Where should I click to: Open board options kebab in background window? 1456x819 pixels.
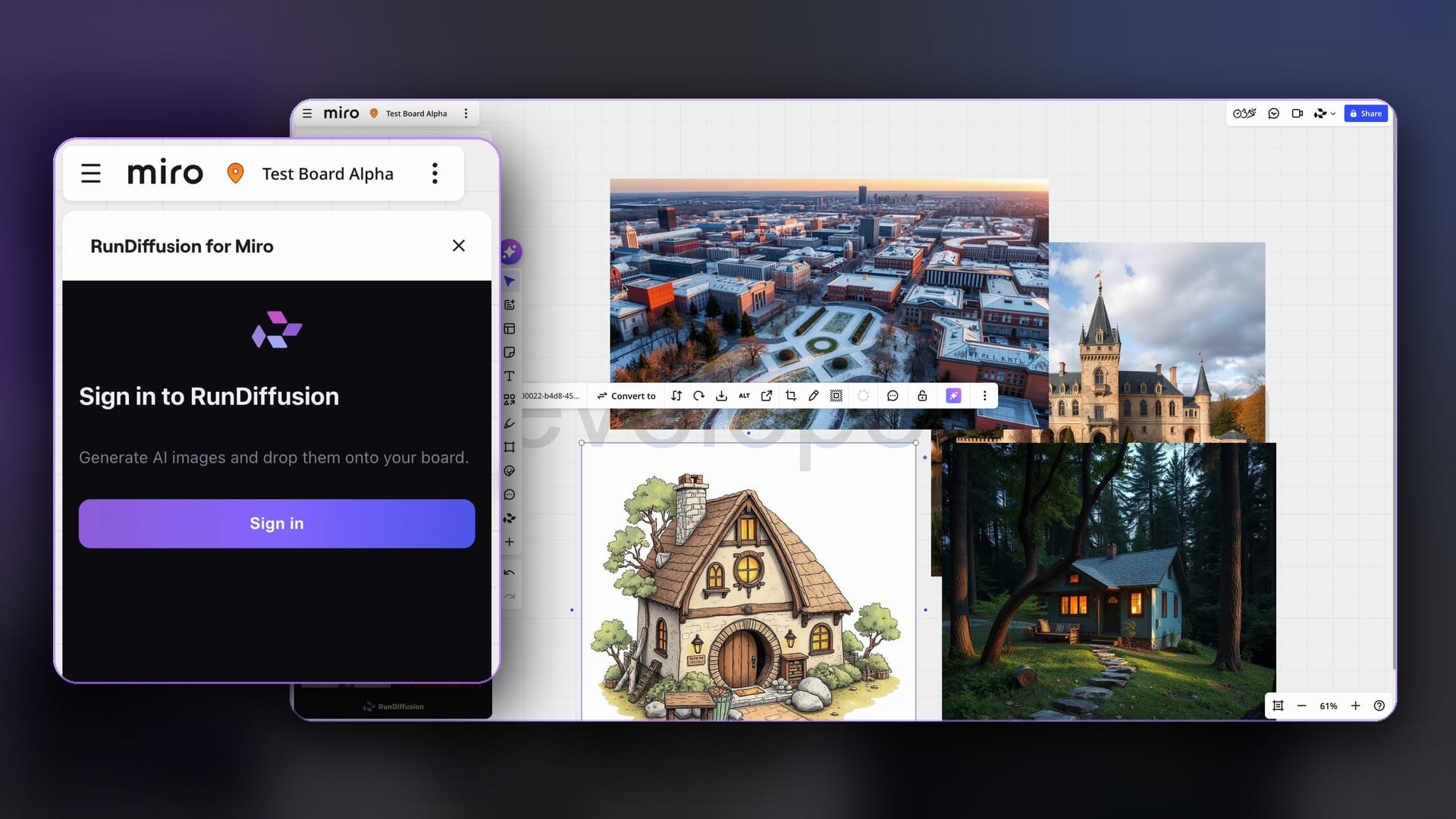click(x=466, y=114)
